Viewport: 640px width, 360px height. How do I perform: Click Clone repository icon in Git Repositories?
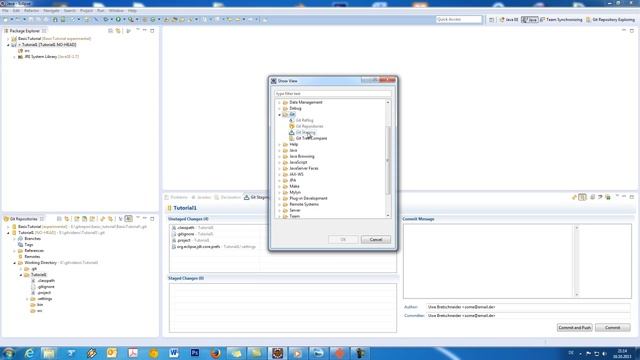[84, 219]
